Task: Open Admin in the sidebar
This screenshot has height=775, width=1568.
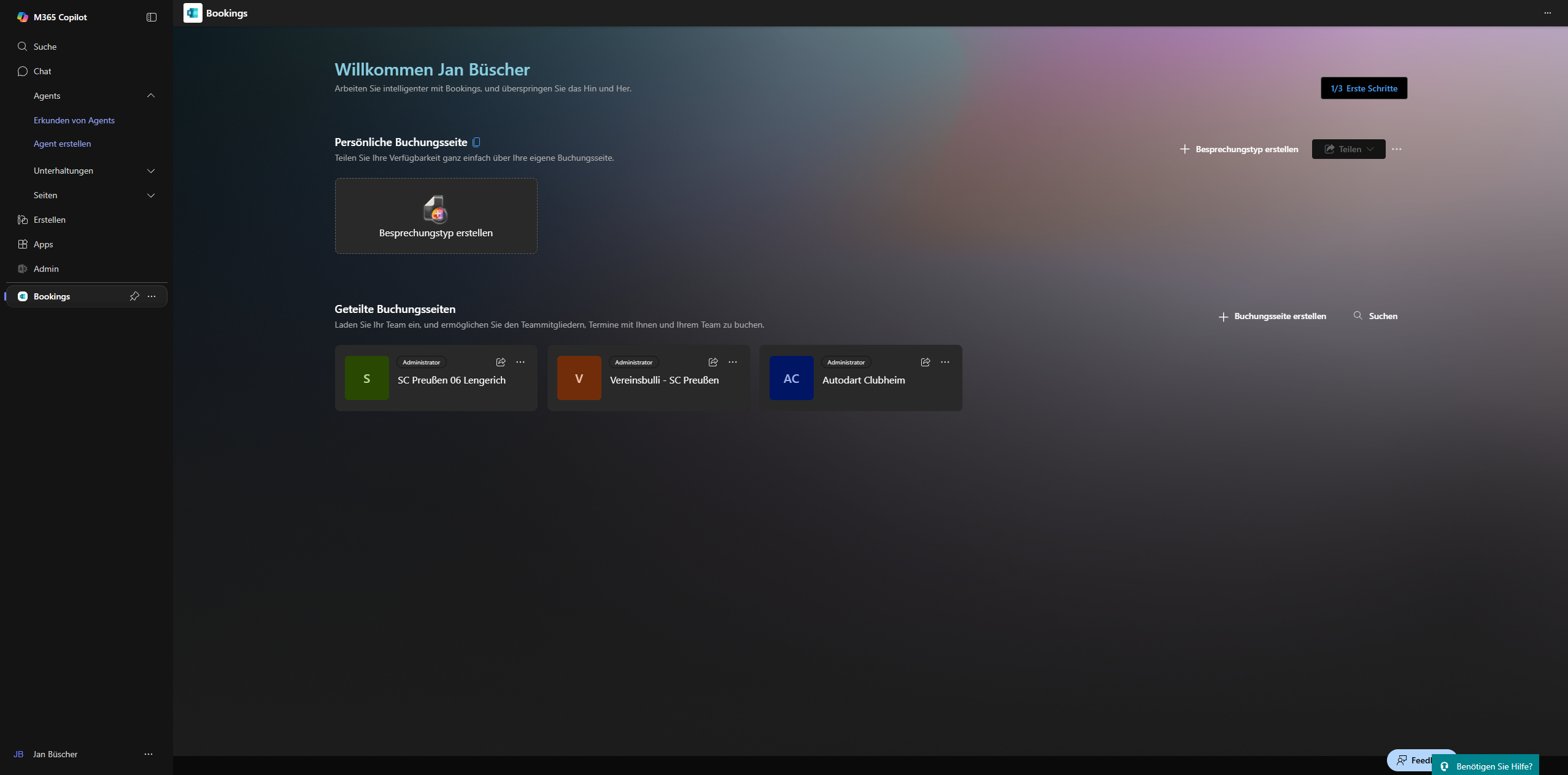Action: (x=46, y=269)
